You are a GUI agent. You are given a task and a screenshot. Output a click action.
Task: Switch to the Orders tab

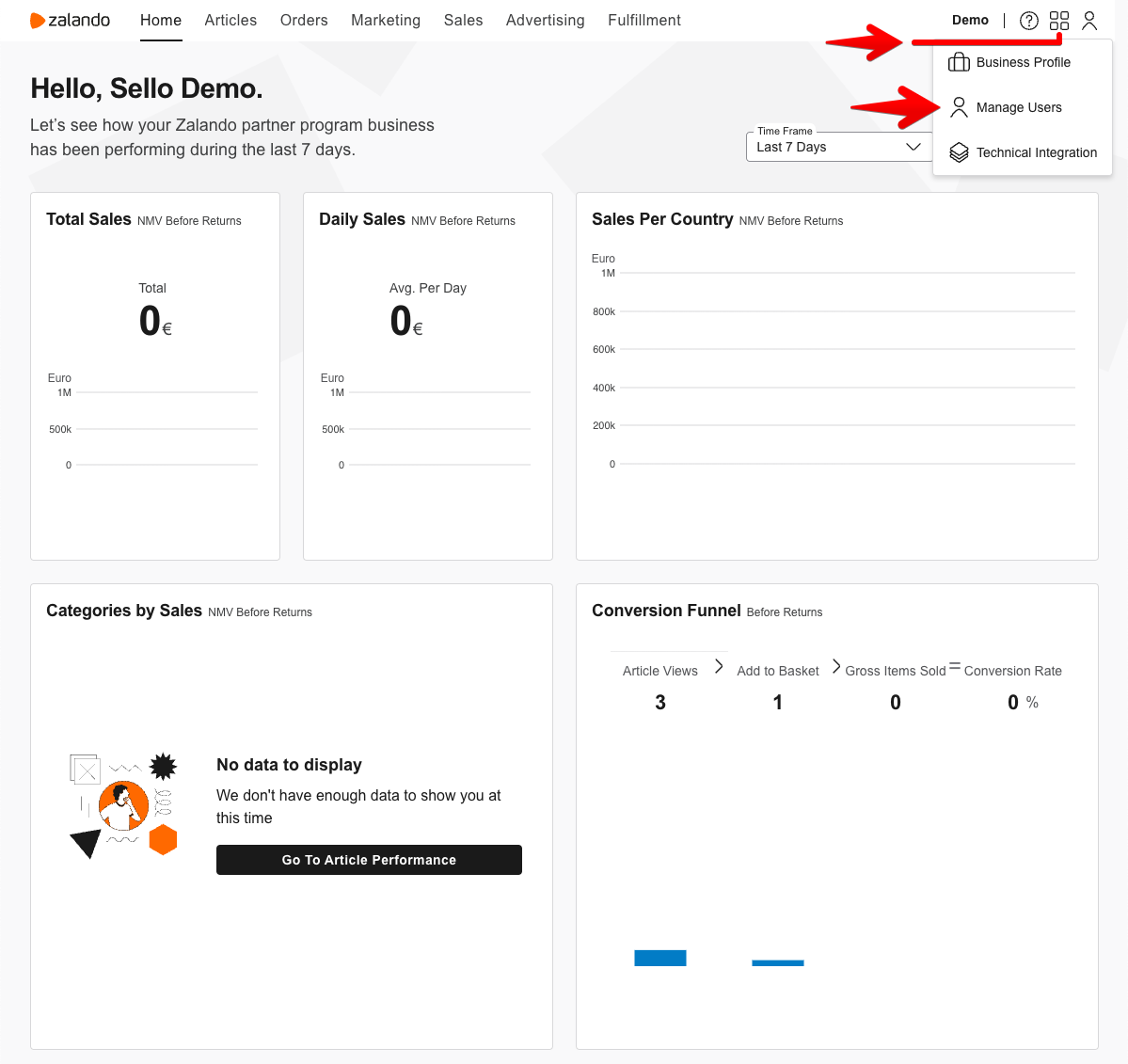[x=304, y=20]
